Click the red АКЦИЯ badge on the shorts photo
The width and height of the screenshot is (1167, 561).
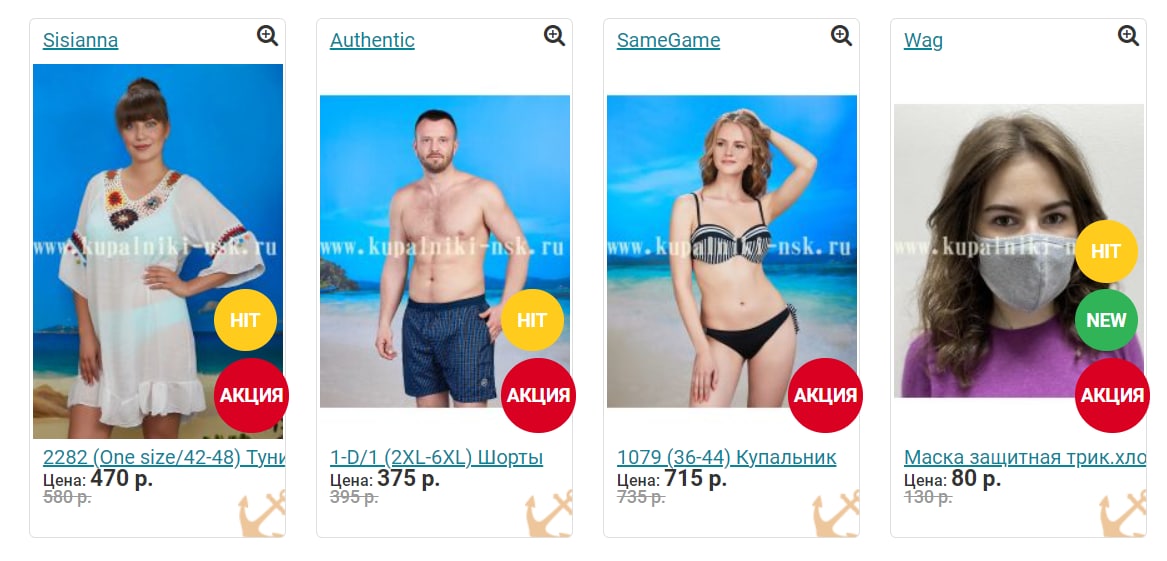pyautogui.click(x=538, y=395)
